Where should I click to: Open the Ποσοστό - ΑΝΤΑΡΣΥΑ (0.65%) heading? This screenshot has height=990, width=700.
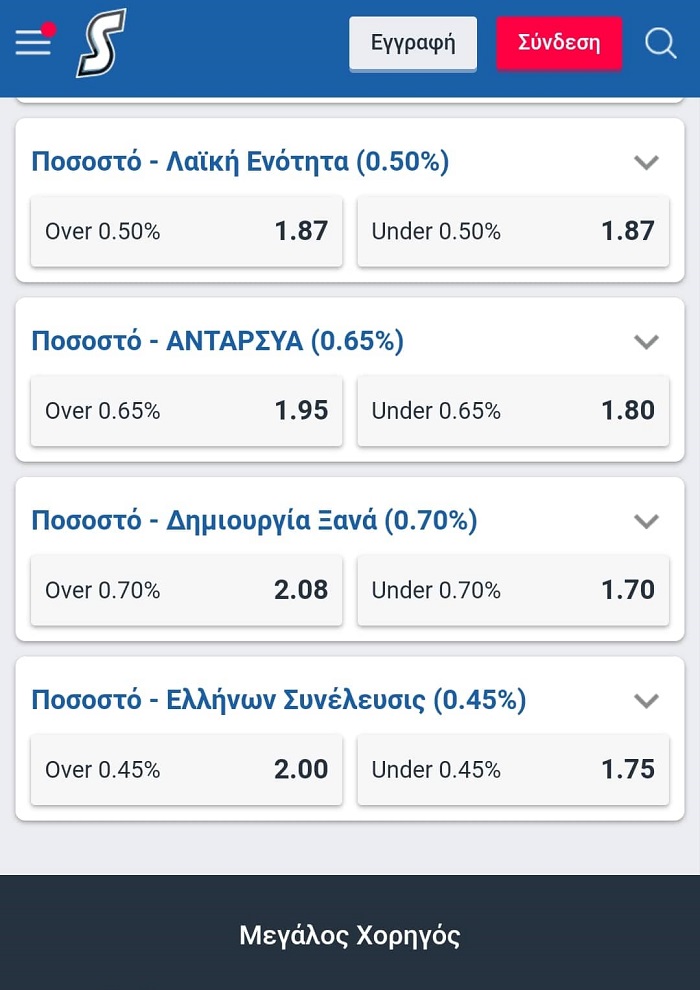[218, 342]
